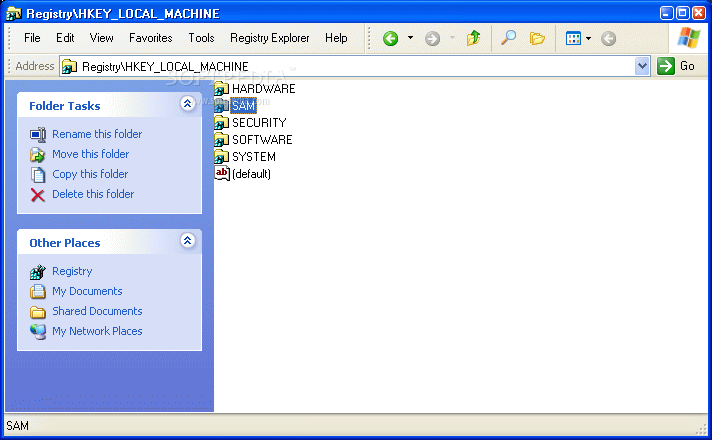Open the View menu
712x440 pixels.
[x=101, y=38]
